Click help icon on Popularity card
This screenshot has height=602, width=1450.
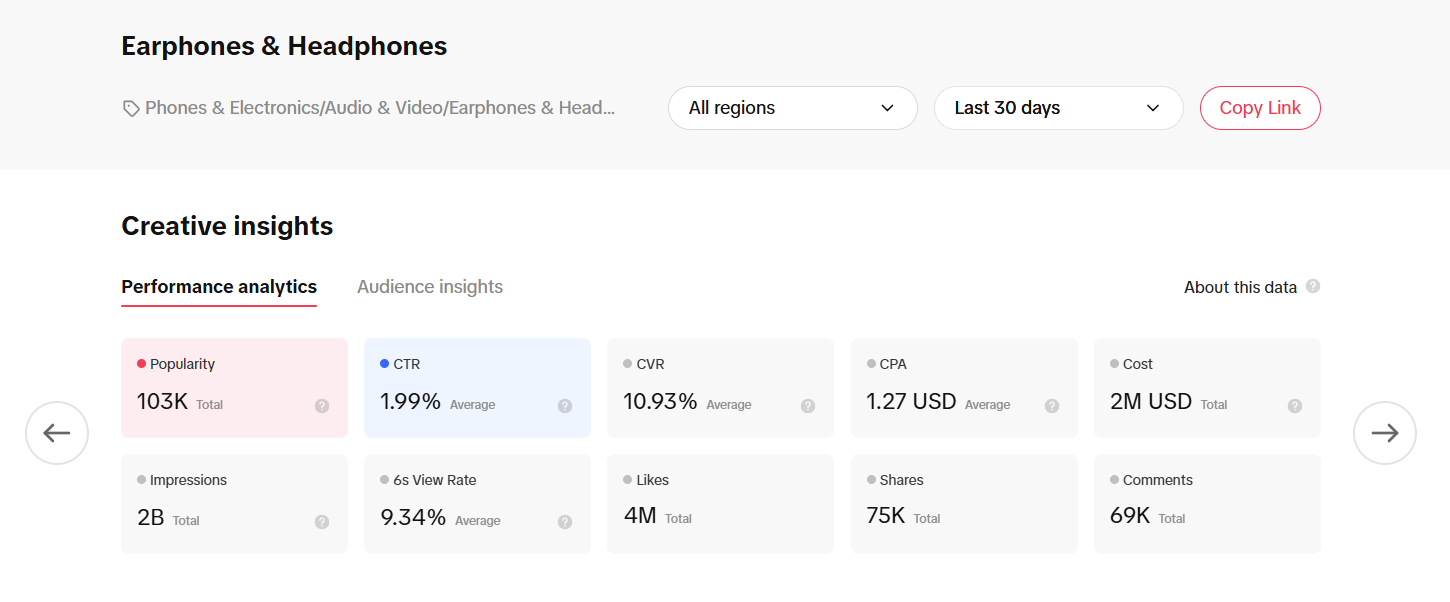[322, 406]
